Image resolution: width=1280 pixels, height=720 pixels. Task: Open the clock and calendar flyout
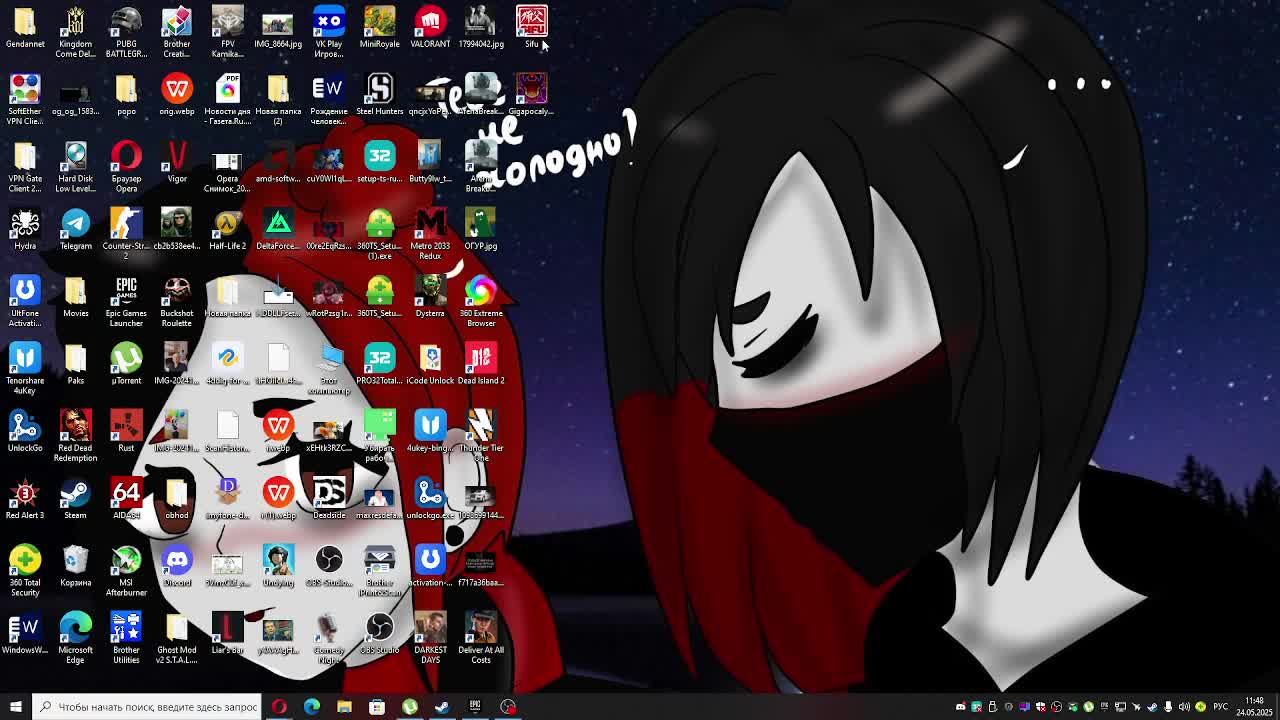pos(1254,707)
